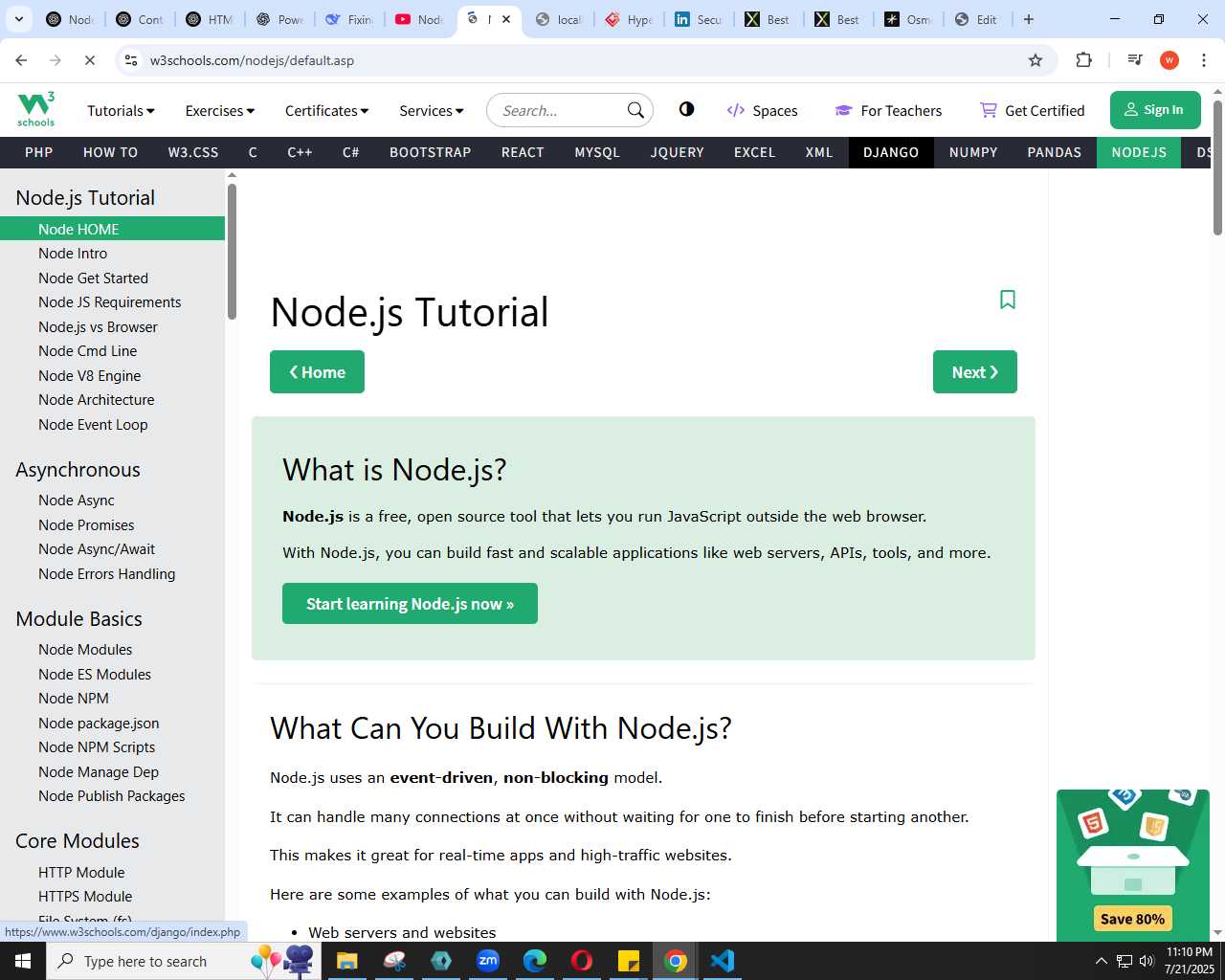
Task: Open For Teachers link
Action: (888, 110)
